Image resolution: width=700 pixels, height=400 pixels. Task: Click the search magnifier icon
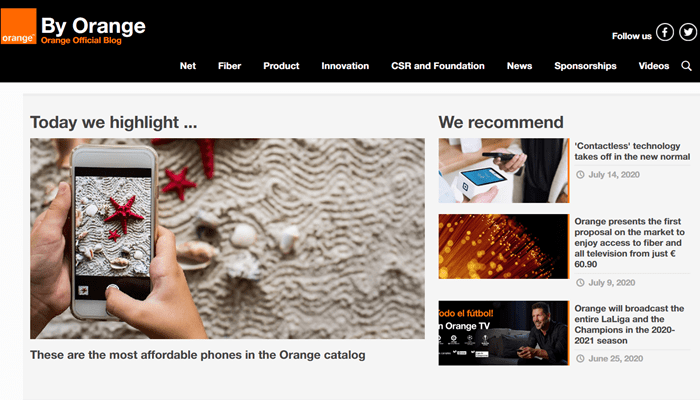coord(687,66)
